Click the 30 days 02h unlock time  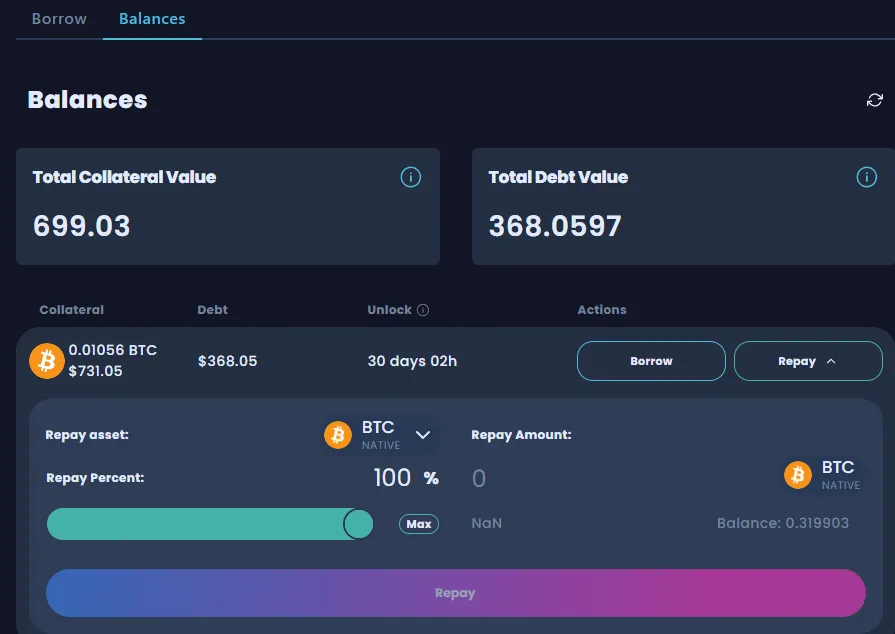412,361
